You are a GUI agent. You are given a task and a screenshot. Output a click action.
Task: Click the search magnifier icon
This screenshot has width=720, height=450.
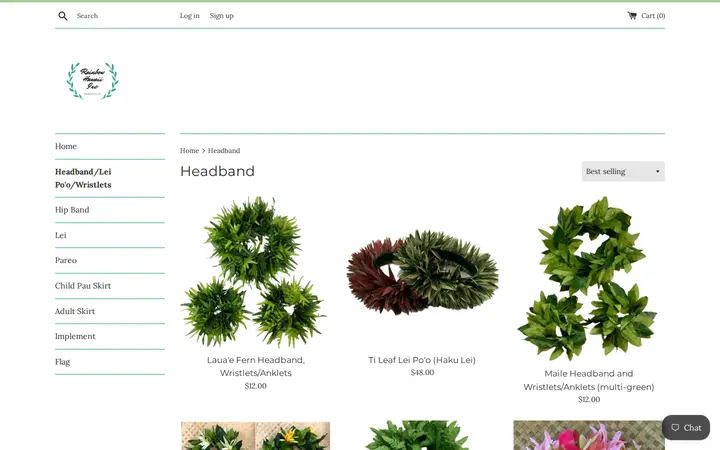(x=63, y=16)
